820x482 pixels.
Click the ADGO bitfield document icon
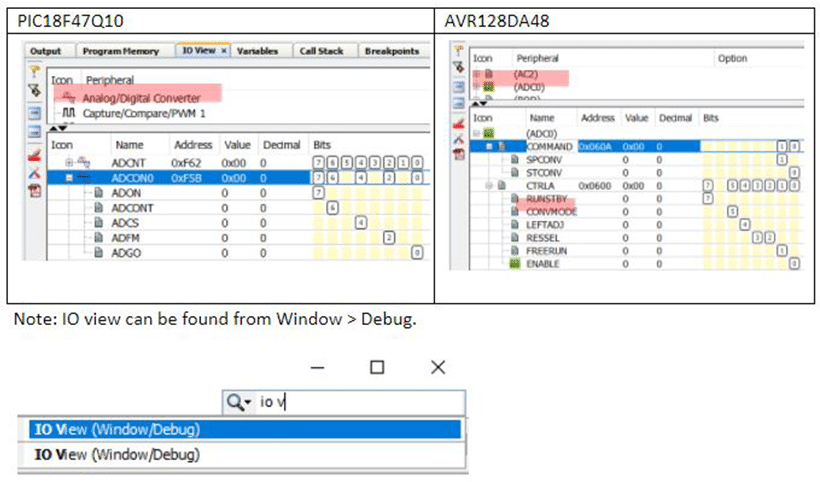point(99,253)
